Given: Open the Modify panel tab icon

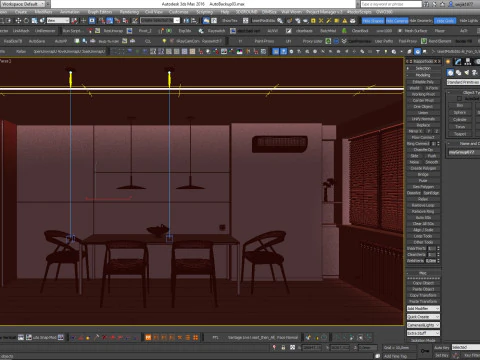Looking at the screenshot, I should point(458,62).
